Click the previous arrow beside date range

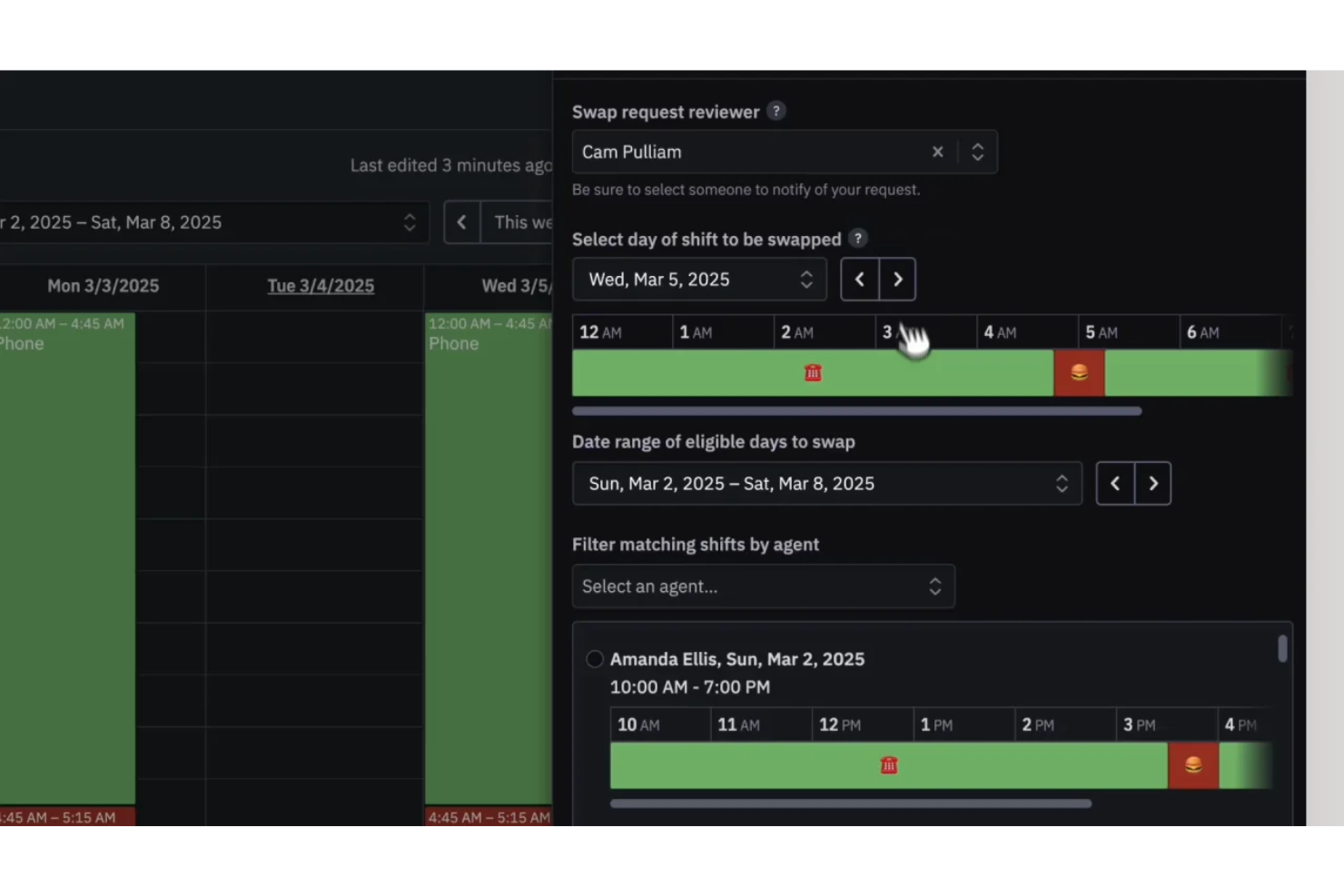pyautogui.click(x=1114, y=483)
